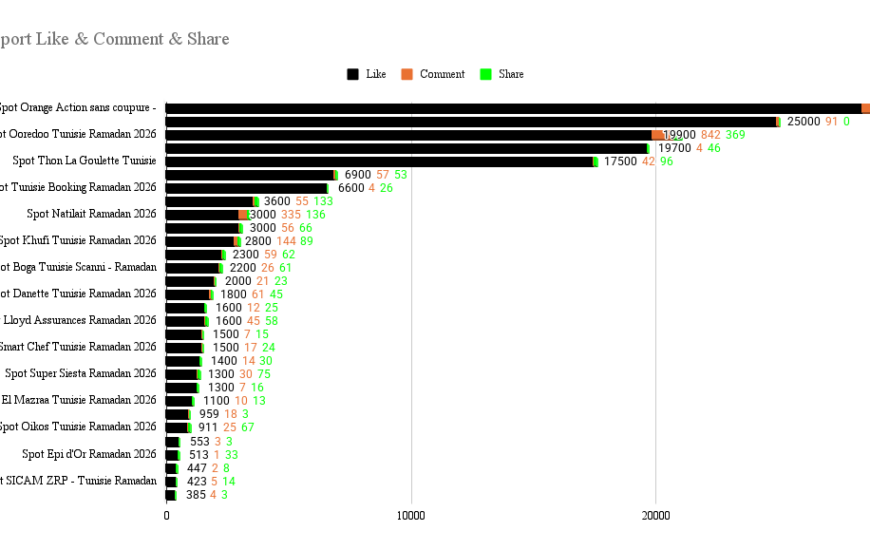Click the 369 Share data label
870x550 pixels.
pos(736,135)
